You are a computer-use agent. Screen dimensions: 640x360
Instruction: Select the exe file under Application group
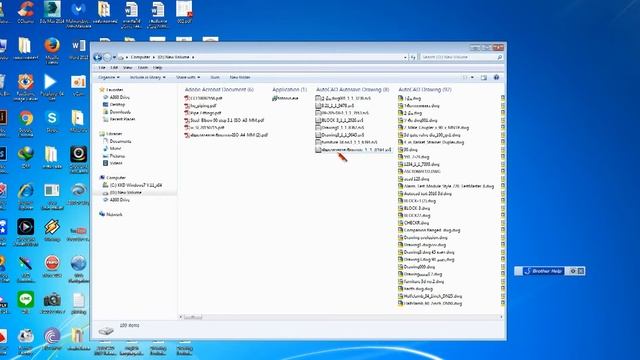coord(285,98)
